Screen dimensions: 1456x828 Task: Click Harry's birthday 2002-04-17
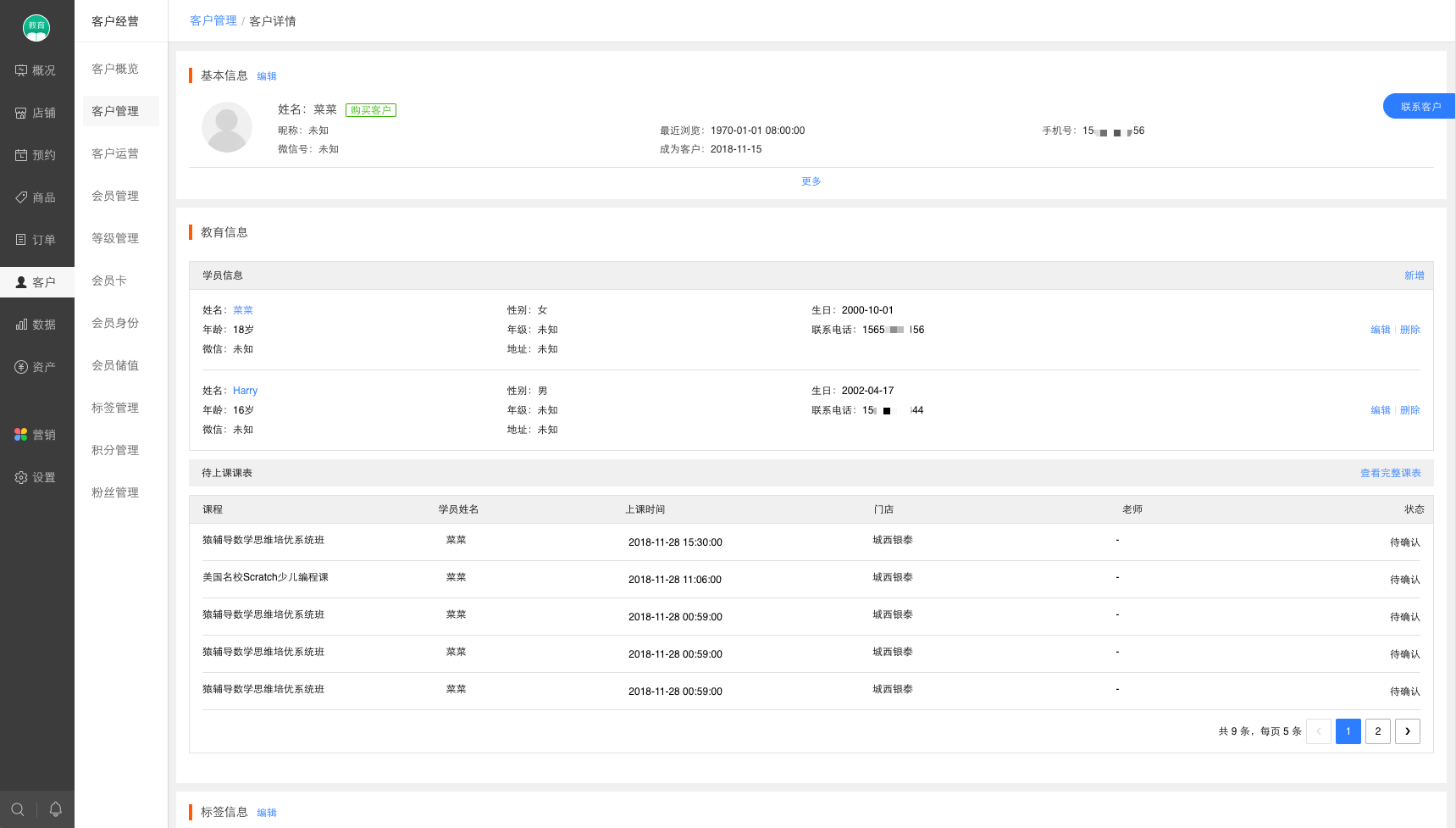pyautogui.click(x=867, y=391)
